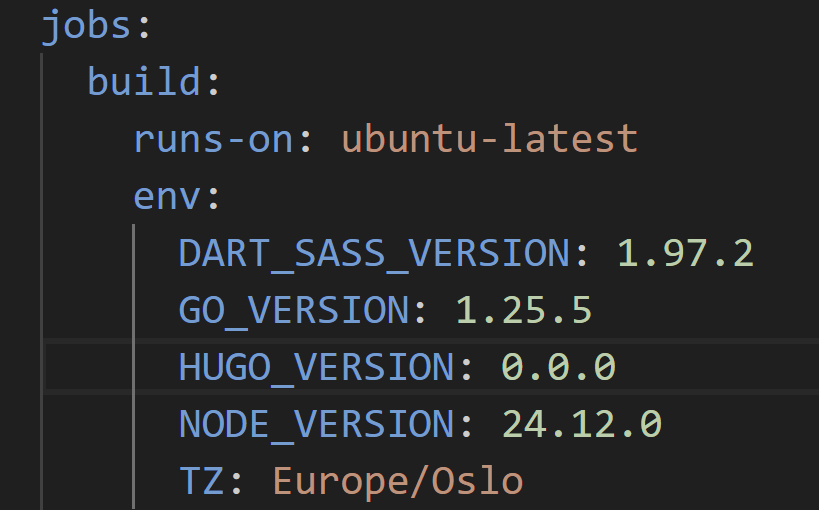The image size is (819, 510).
Task: Click the jobs key
Action: [86, 25]
